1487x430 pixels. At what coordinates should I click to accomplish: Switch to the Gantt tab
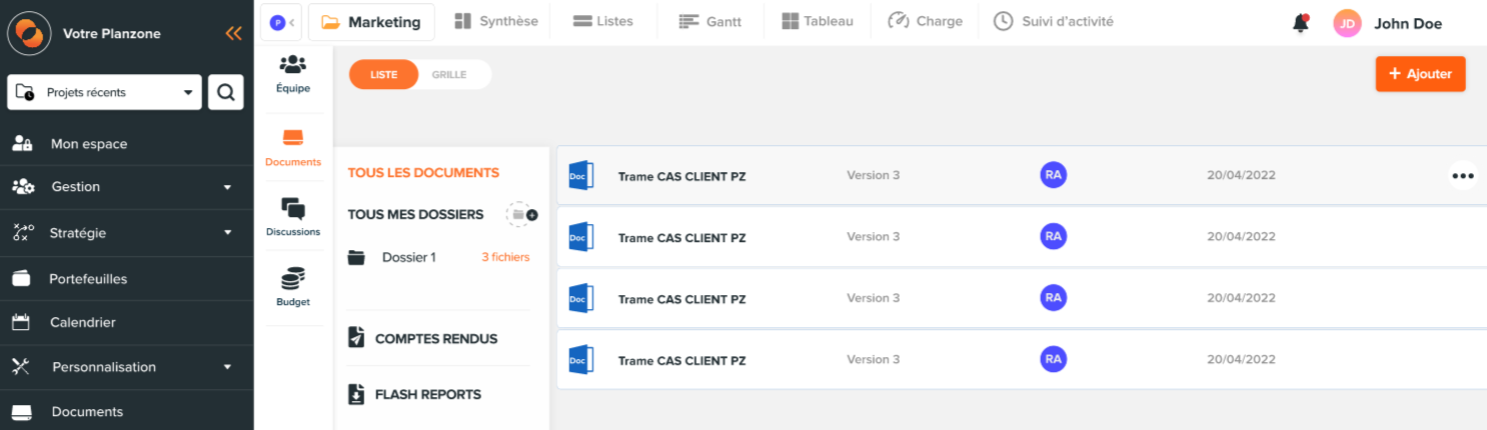pyautogui.click(x=710, y=21)
